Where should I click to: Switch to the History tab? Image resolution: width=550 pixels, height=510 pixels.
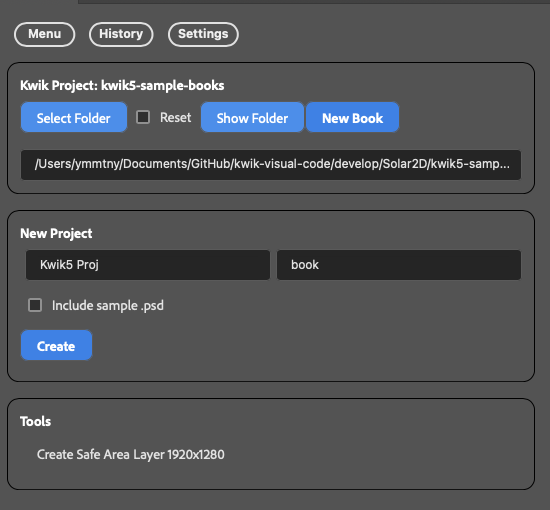121,34
